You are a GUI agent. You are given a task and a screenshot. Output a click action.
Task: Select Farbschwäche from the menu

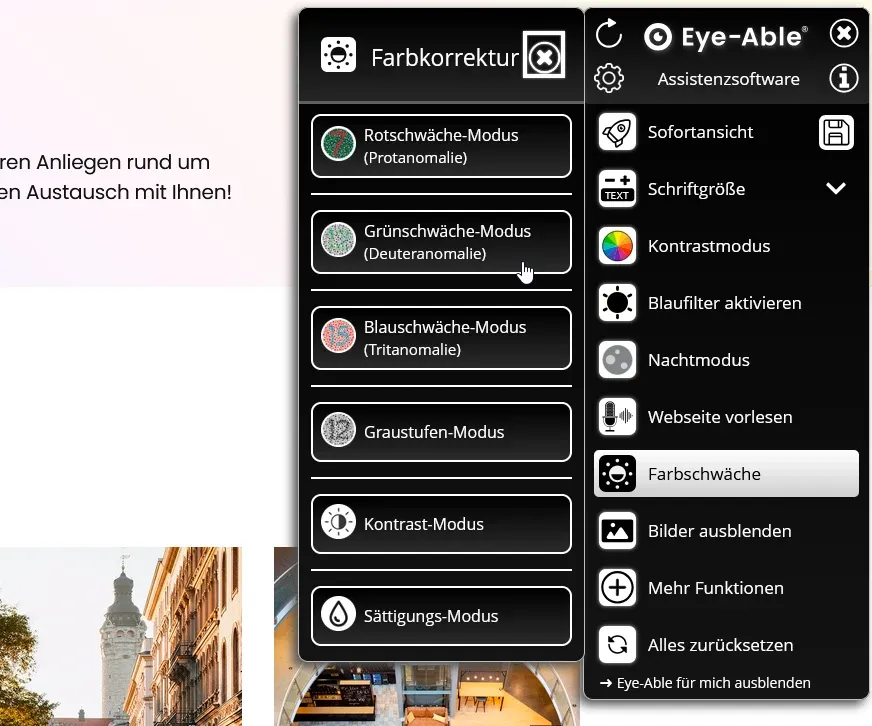click(725, 474)
